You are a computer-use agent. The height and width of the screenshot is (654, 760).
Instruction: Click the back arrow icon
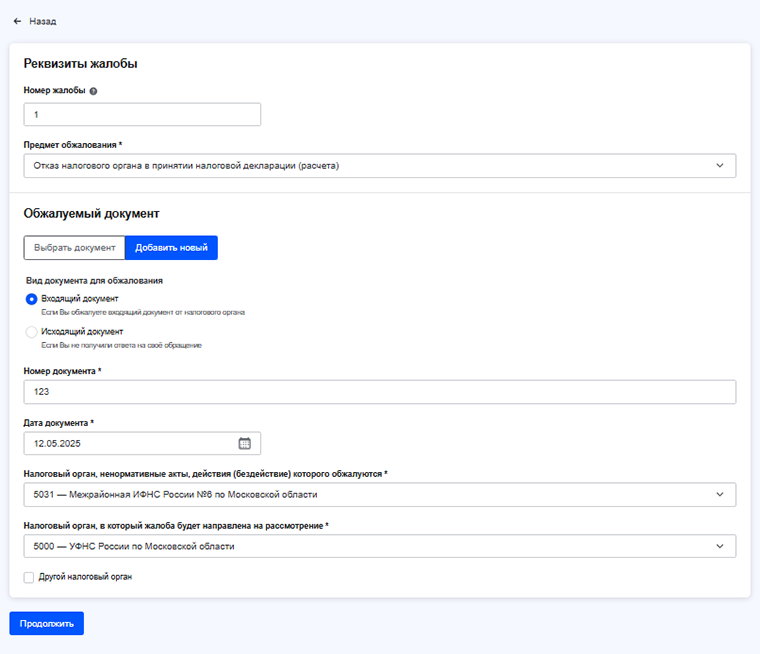click(17, 21)
